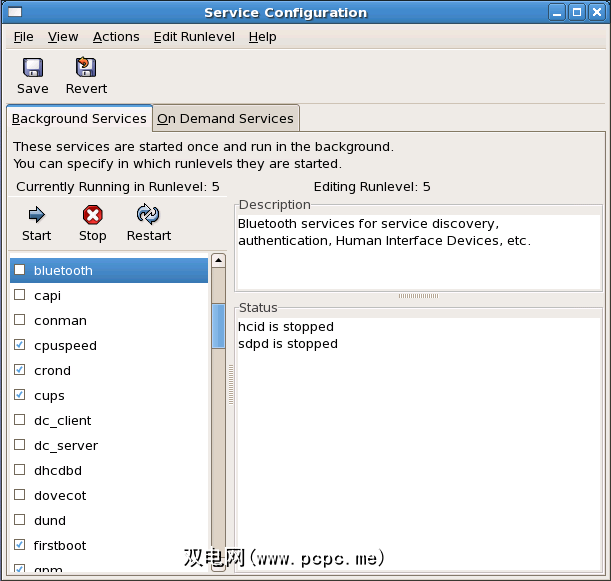Disable the cups service checkbox
The height and width of the screenshot is (581, 611).
(x=20, y=395)
